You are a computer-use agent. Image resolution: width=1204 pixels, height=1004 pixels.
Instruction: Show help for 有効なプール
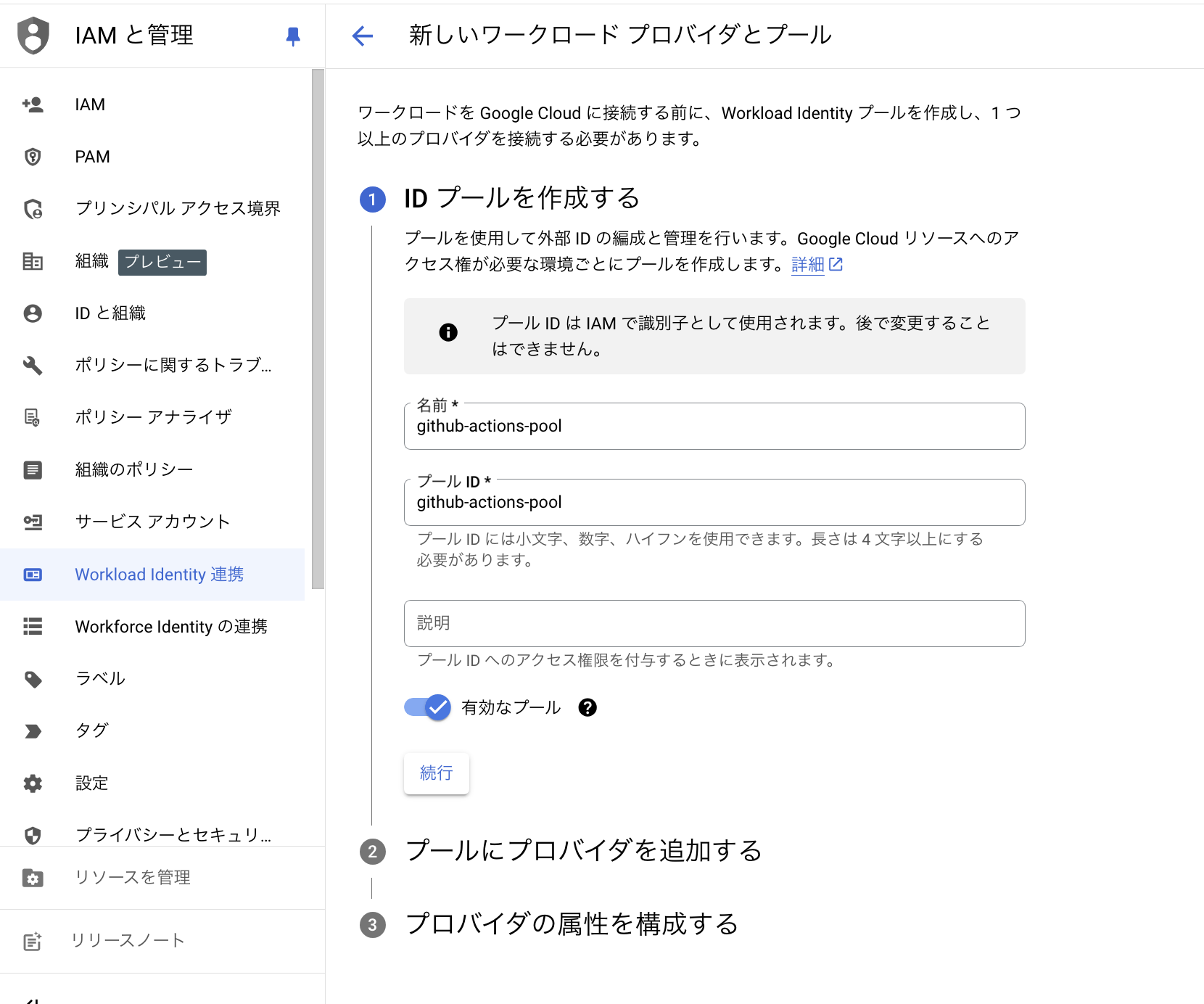(x=587, y=707)
